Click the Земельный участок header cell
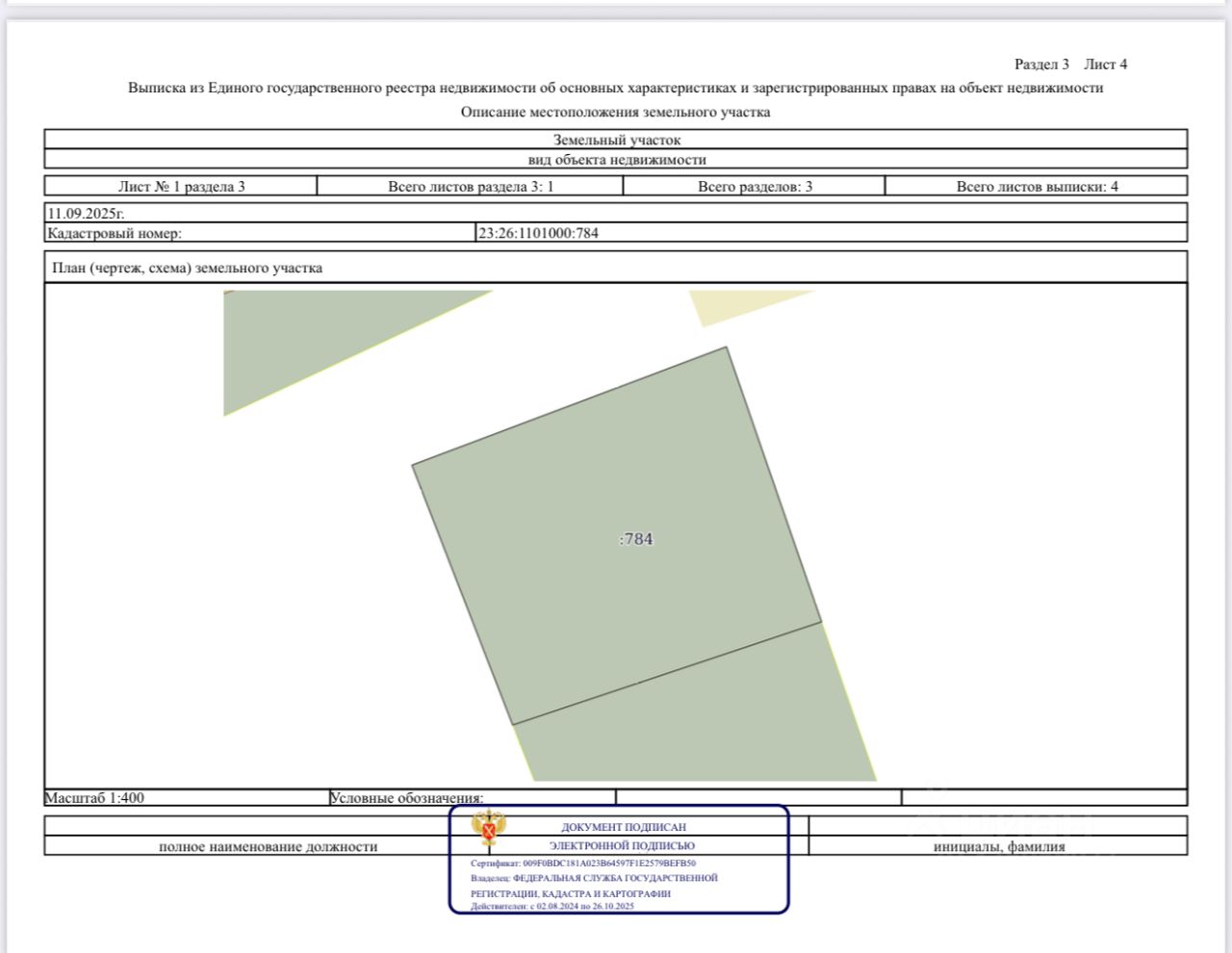Viewport: 1232px width, 953px height. (616, 140)
